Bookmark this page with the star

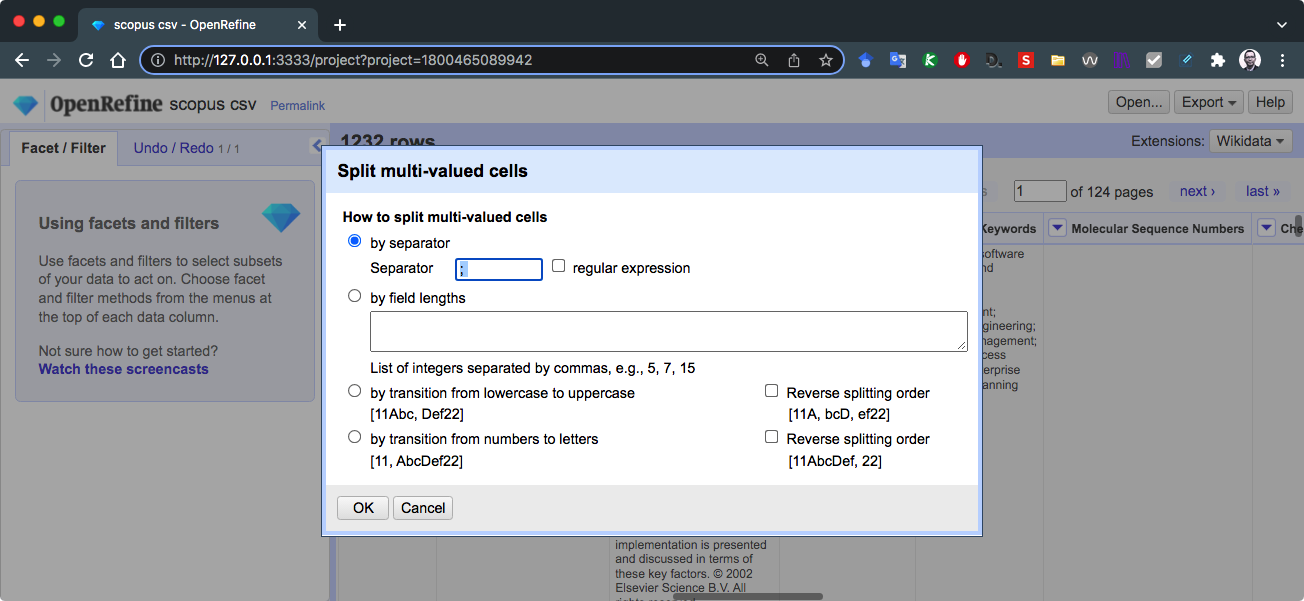click(x=826, y=60)
